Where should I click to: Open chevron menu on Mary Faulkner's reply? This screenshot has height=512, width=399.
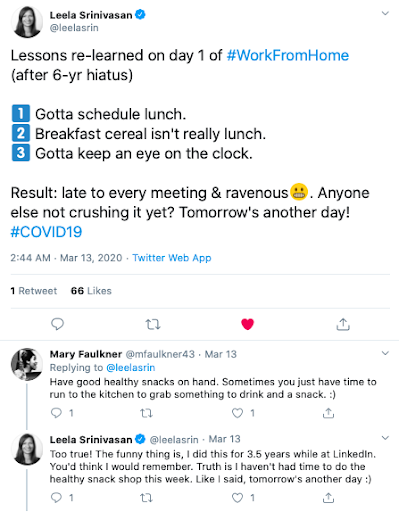tap(385, 353)
